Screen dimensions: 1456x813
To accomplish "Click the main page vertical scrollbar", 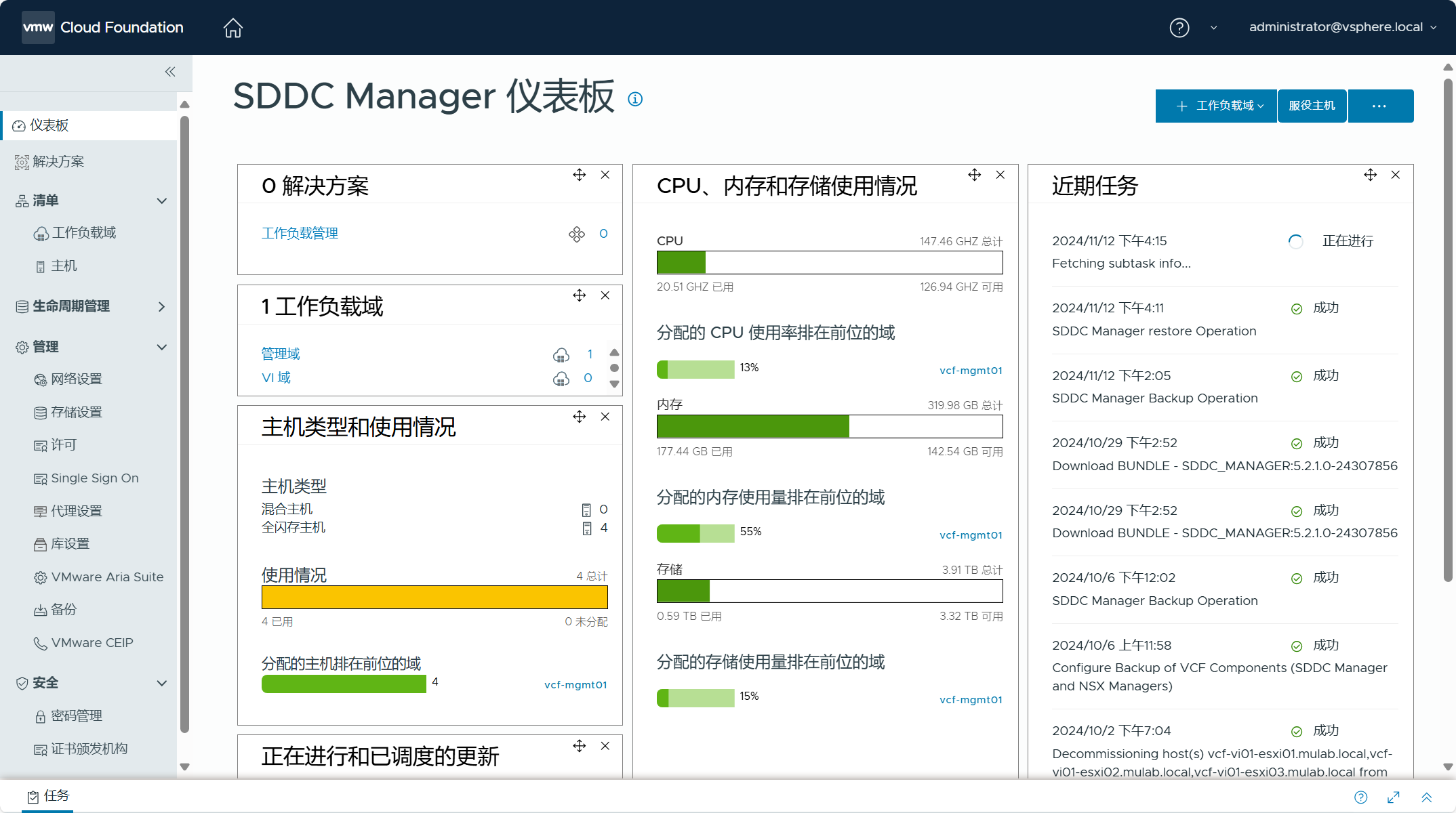I will 1448,331.
